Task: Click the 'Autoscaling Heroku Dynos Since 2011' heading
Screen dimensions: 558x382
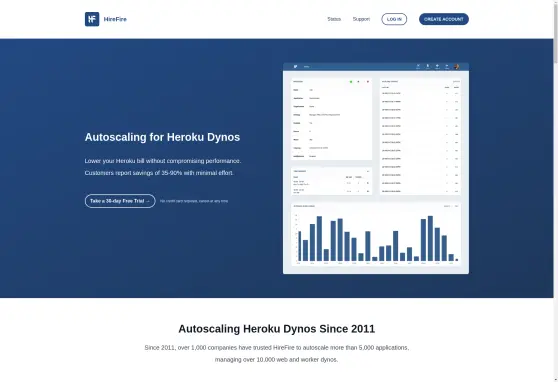Action: coord(277,329)
